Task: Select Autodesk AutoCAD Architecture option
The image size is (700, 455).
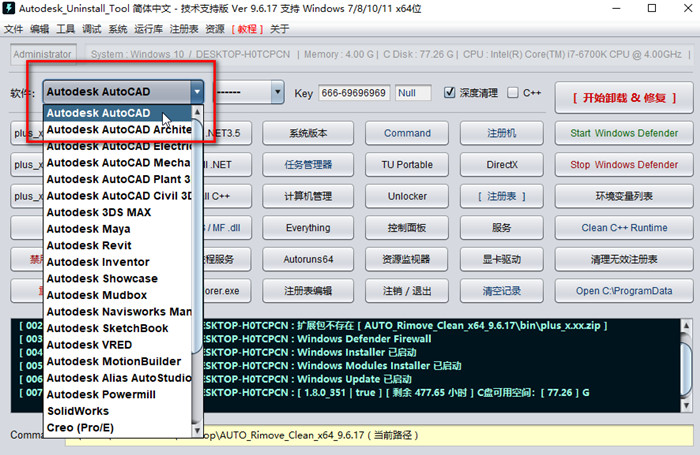Action: coord(118,129)
